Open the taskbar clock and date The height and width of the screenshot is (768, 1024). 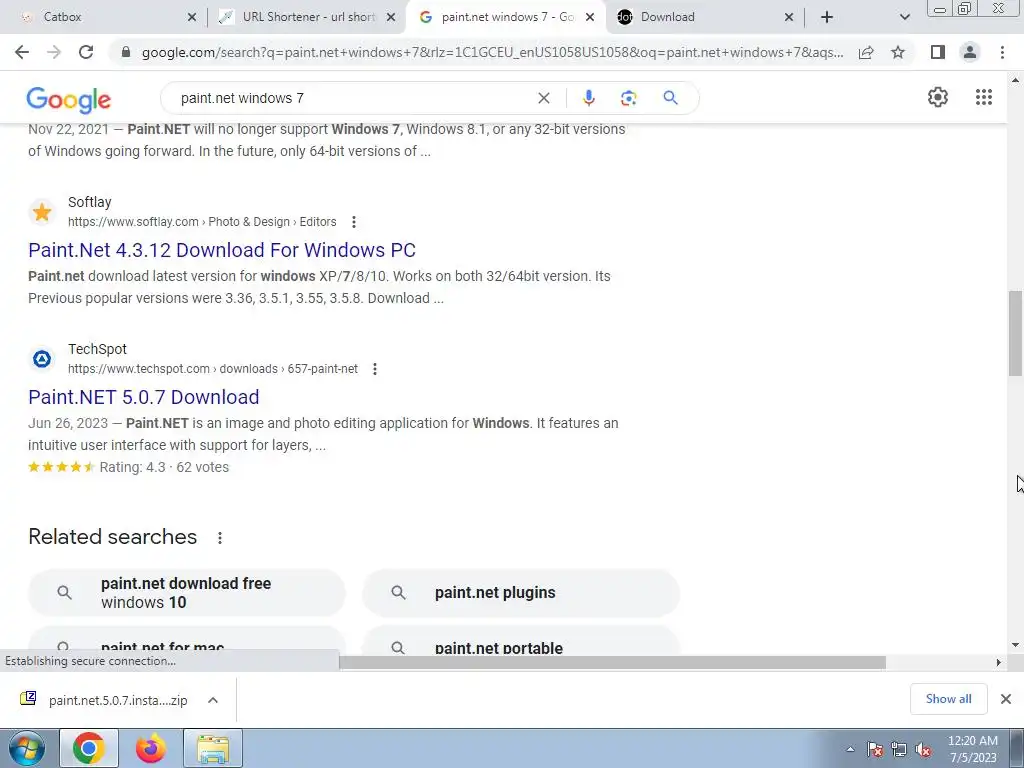tap(972, 749)
